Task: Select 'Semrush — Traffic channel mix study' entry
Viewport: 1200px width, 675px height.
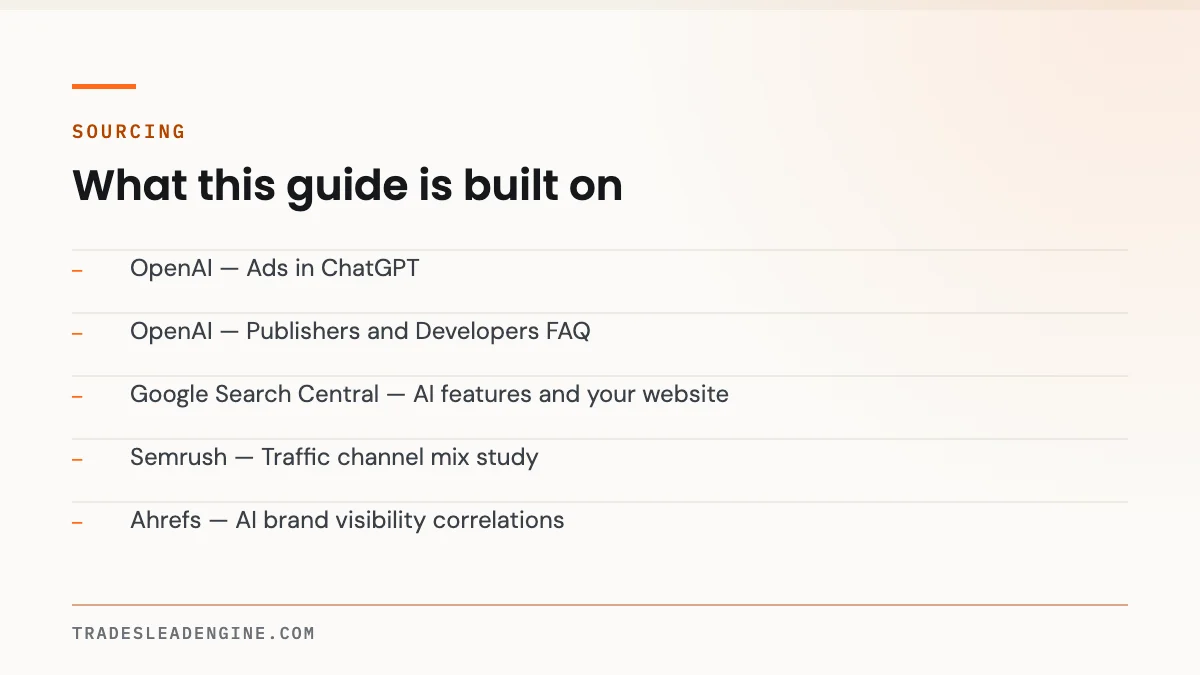Action: click(334, 457)
